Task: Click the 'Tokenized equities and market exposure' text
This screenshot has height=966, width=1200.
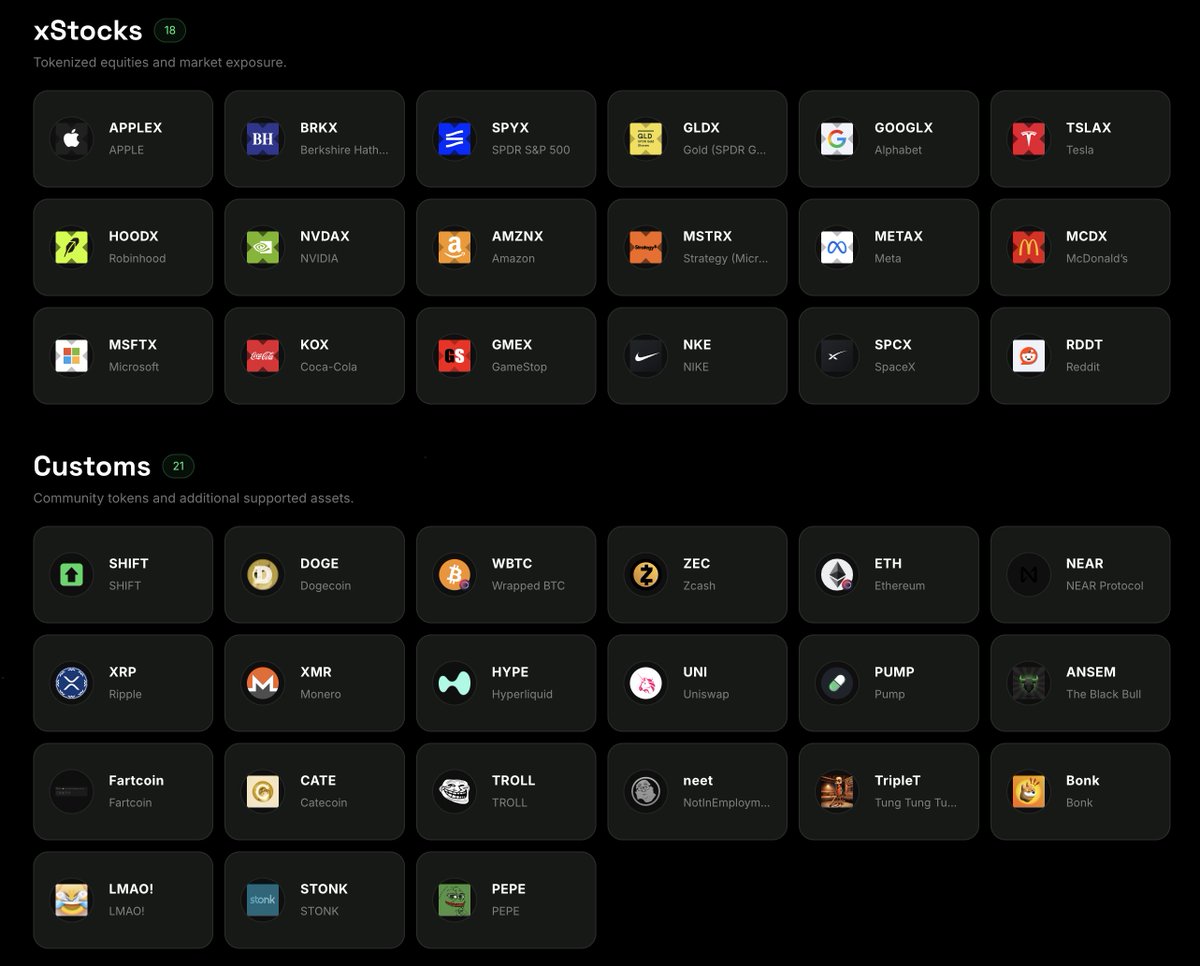Action: [x=160, y=62]
